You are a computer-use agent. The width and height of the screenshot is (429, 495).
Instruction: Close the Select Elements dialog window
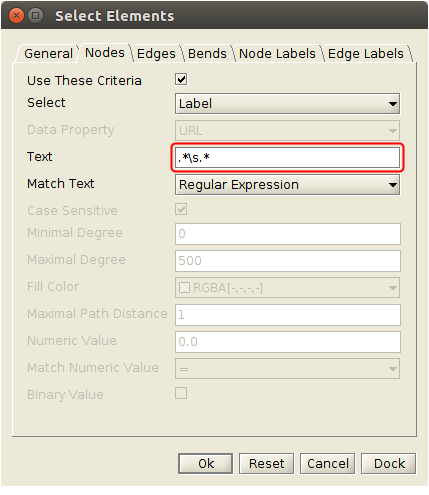pyautogui.click(x=16, y=16)
